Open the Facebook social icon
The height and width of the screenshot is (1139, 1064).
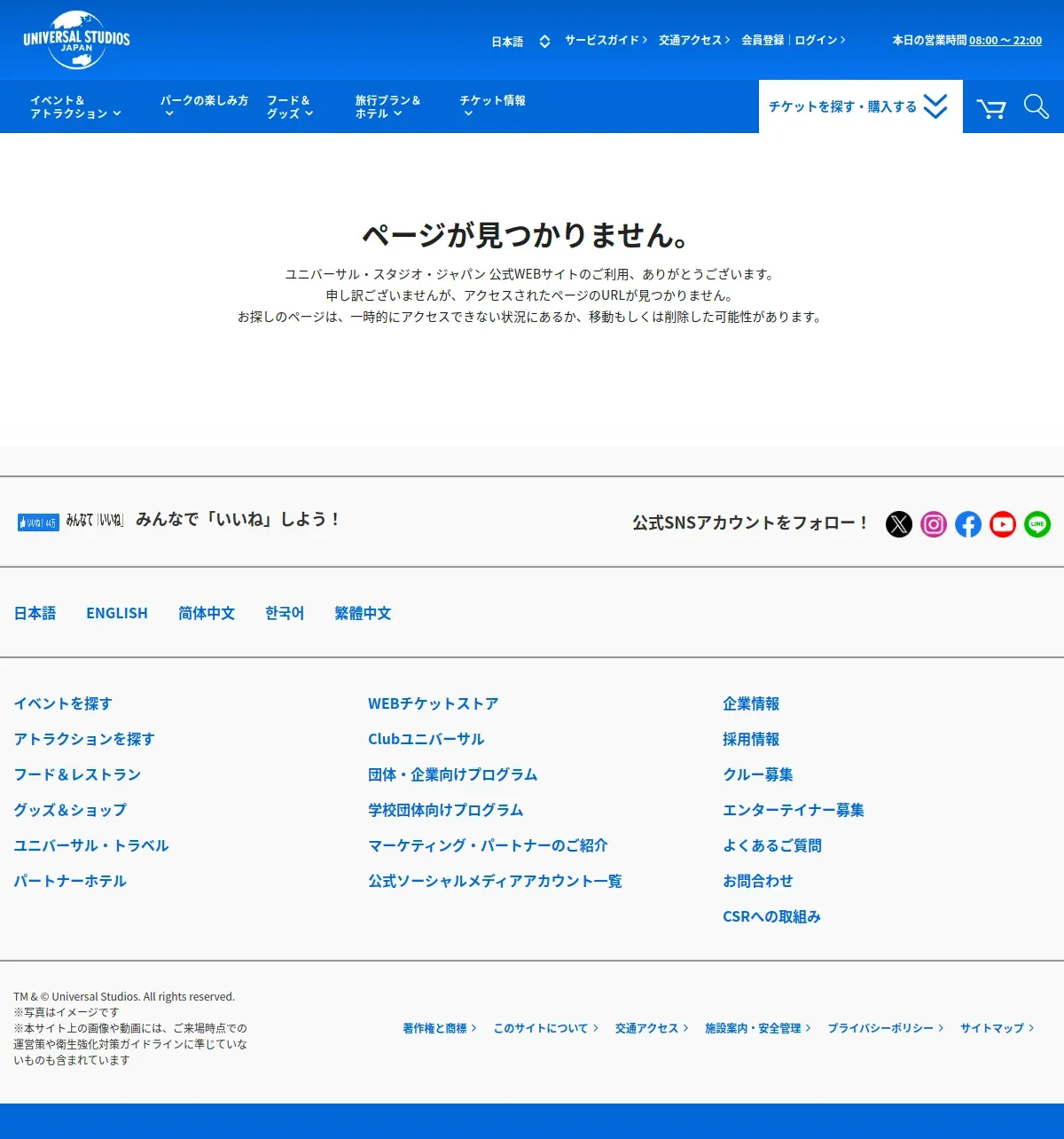pos(968,524)
